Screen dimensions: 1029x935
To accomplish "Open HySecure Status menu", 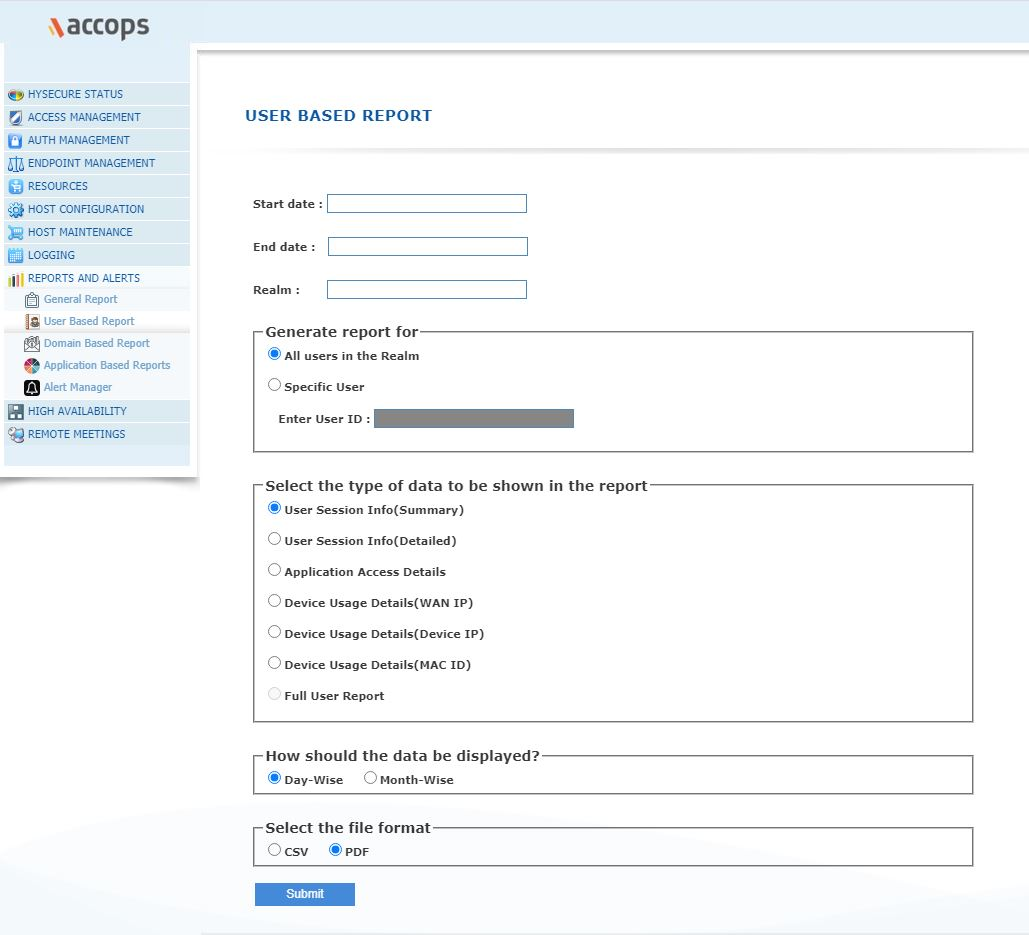I will (x=97, y=94).
